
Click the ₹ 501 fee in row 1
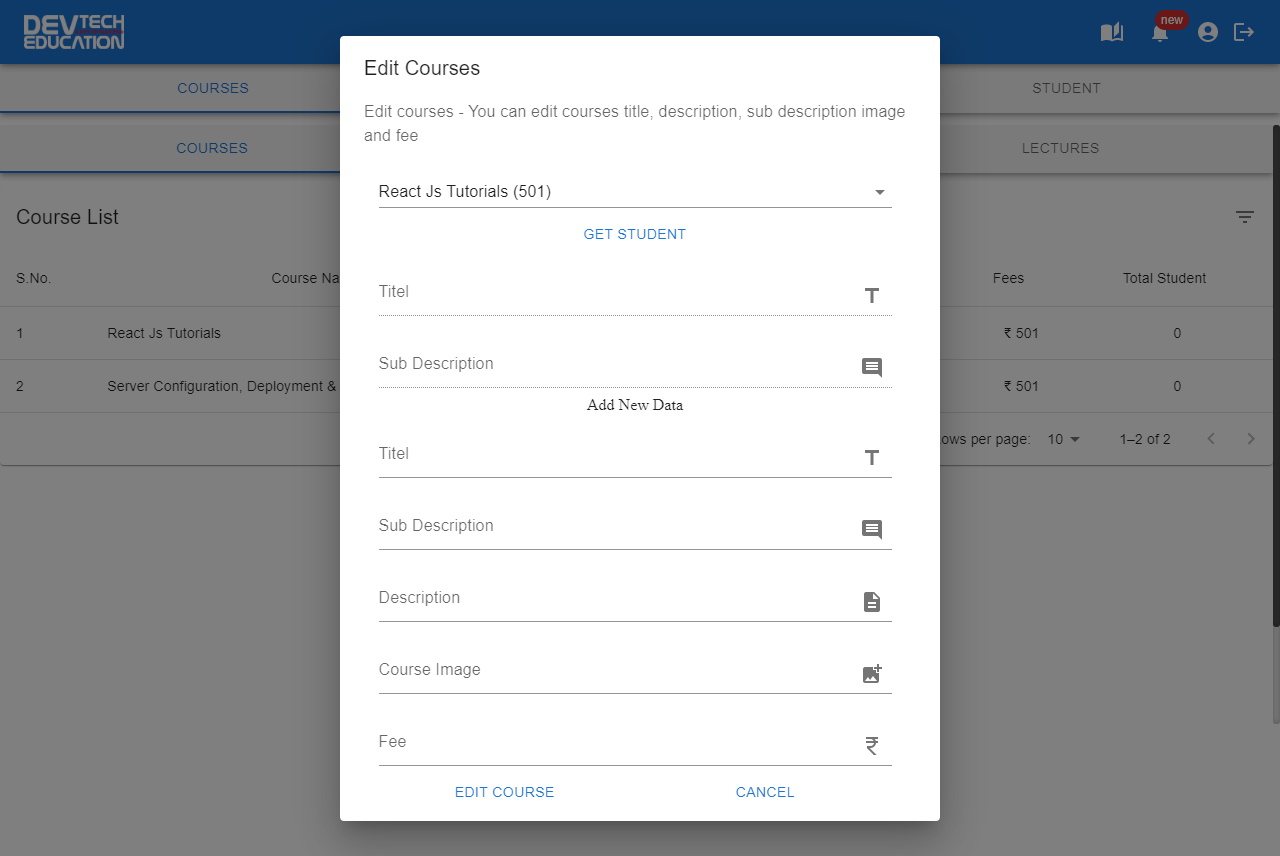pos(1021,333)
